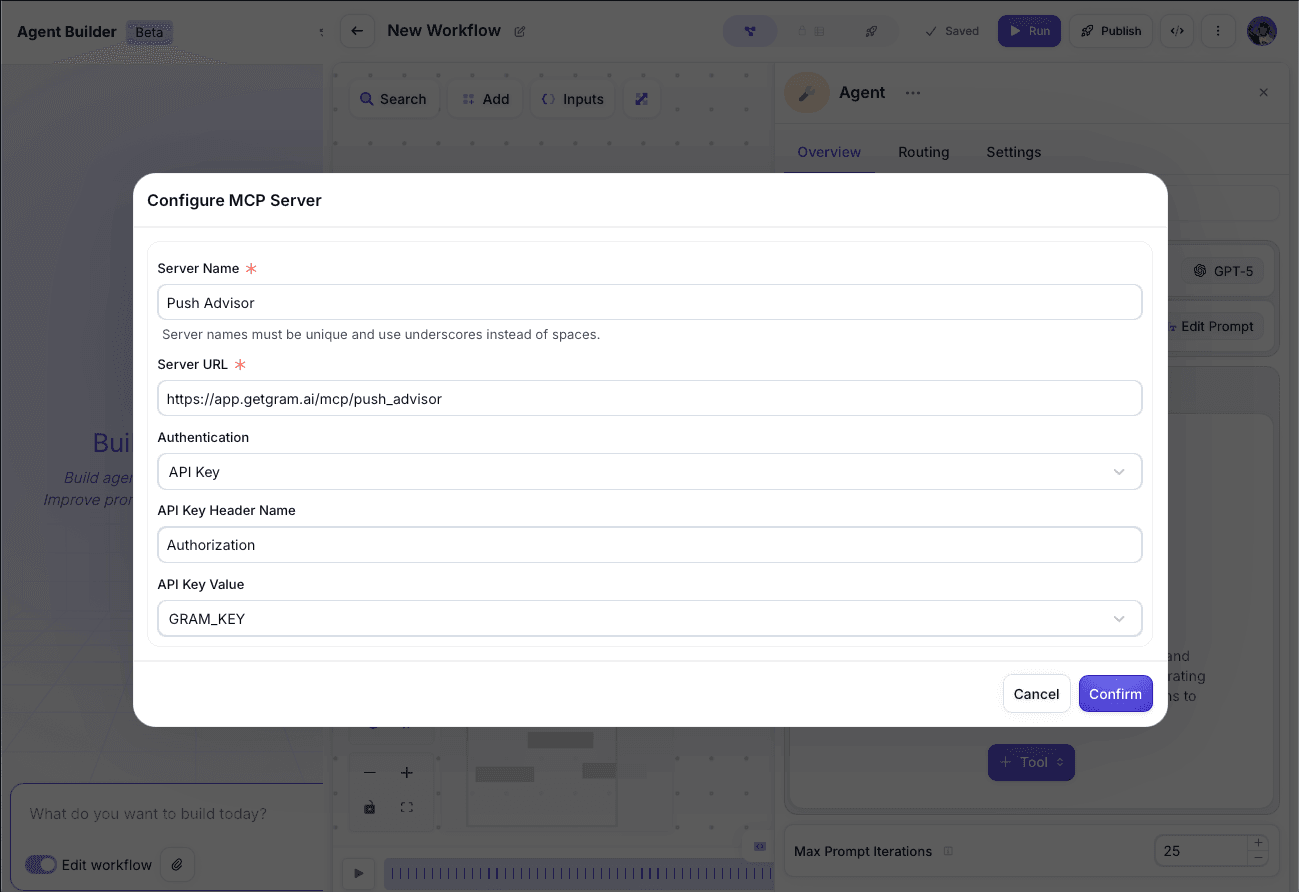The height and width of the screenshot is (892, 1299).
Task: Open the Agent panel ellipsis menu
Action: click(x=912, y=92)
